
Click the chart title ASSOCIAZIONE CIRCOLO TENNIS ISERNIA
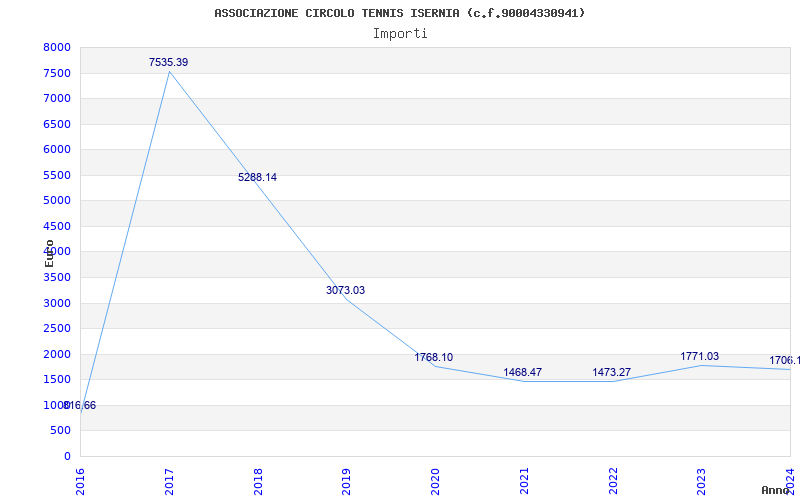tap(399, 13)
